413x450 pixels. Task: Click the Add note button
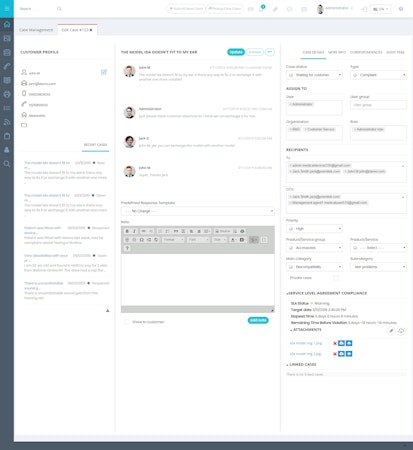tap(258, 320)
